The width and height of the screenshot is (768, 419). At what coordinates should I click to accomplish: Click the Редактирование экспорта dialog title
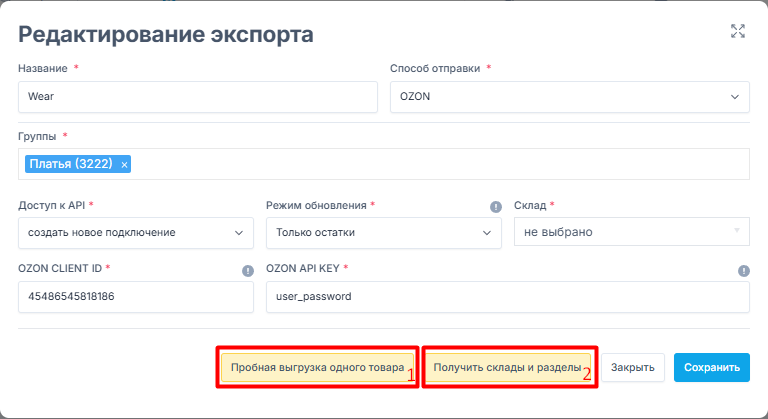166,34
